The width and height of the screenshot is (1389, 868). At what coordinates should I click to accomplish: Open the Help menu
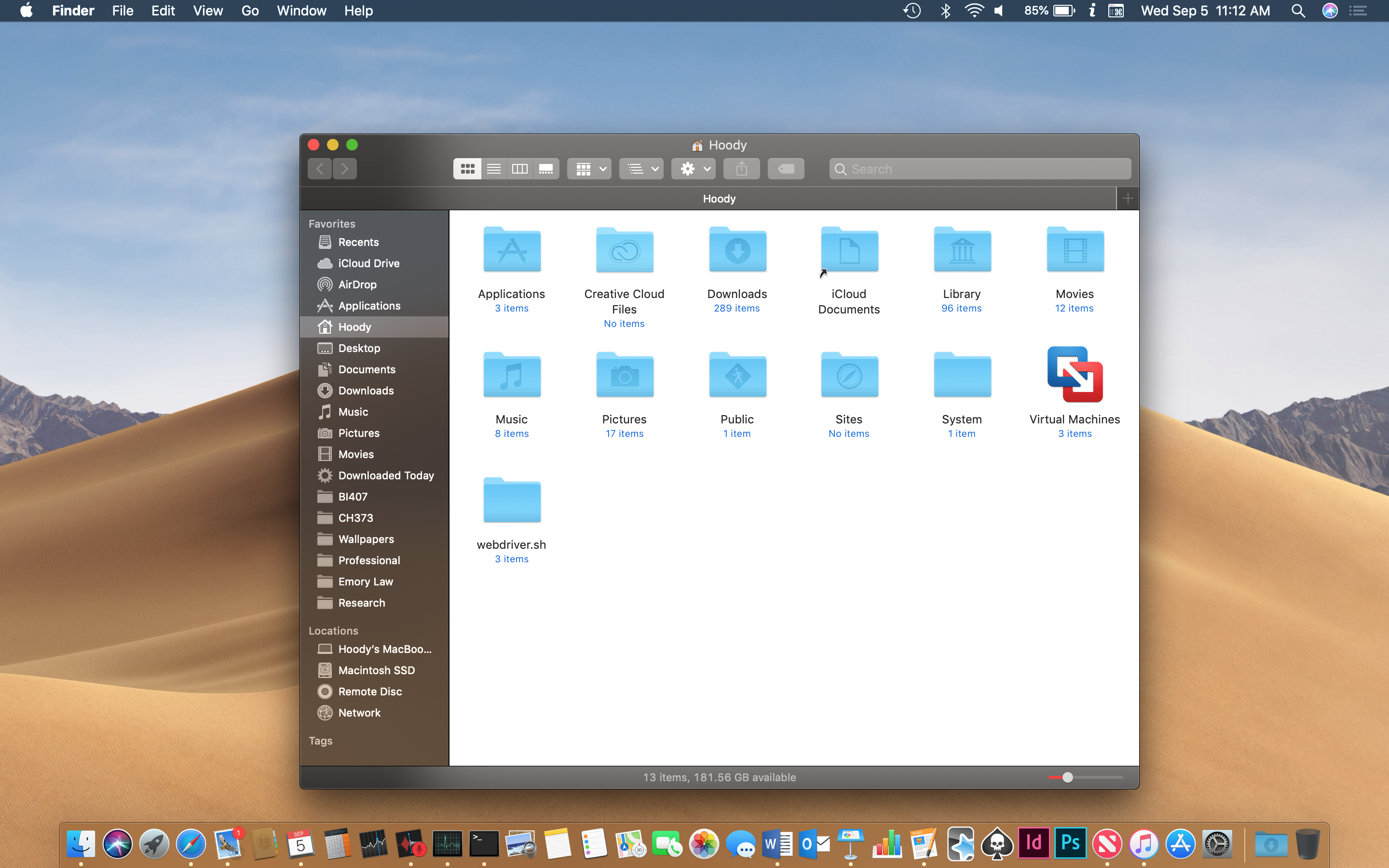(359, 11)
